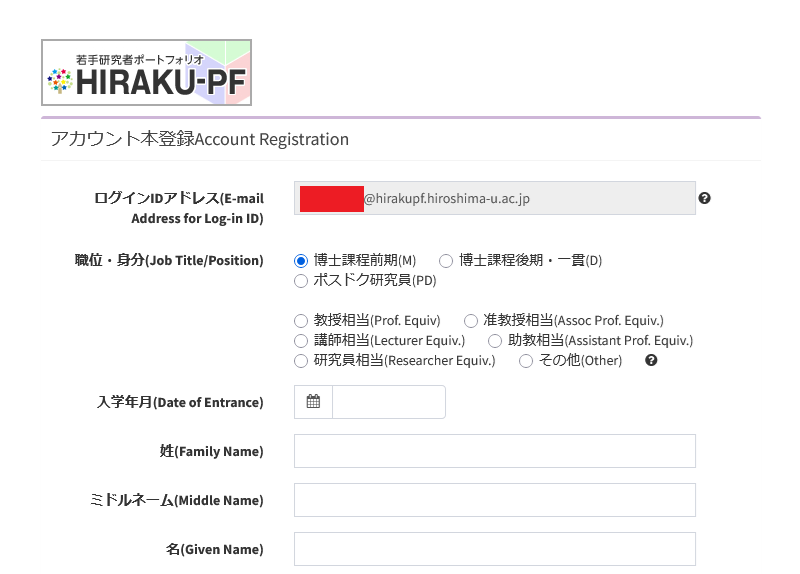Click the Family Name input field
800x574 pixels.
pos(495,451)
